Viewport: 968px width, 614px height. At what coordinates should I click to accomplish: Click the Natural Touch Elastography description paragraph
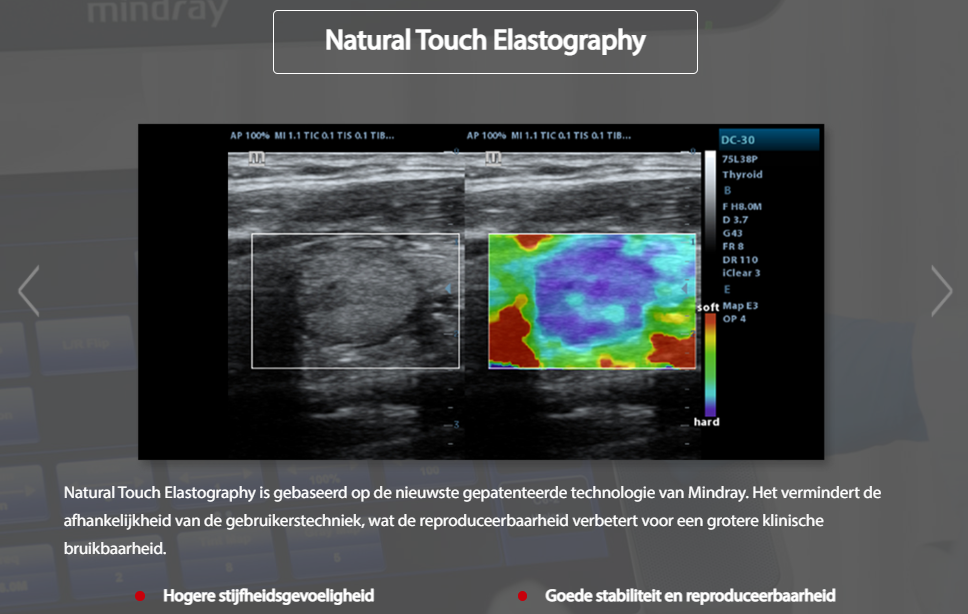470,521
